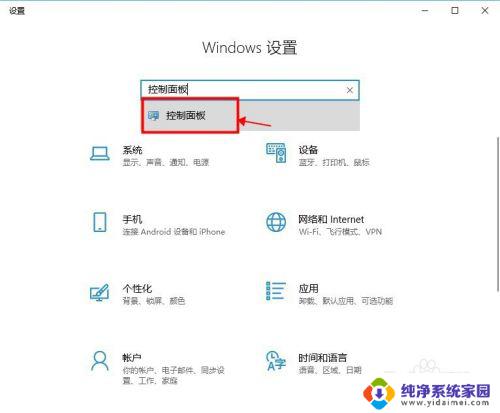This screenshot has height=413, width=500.
Task: Click the 背景、锁屏、颜色 description
Action: coord(154,301)
